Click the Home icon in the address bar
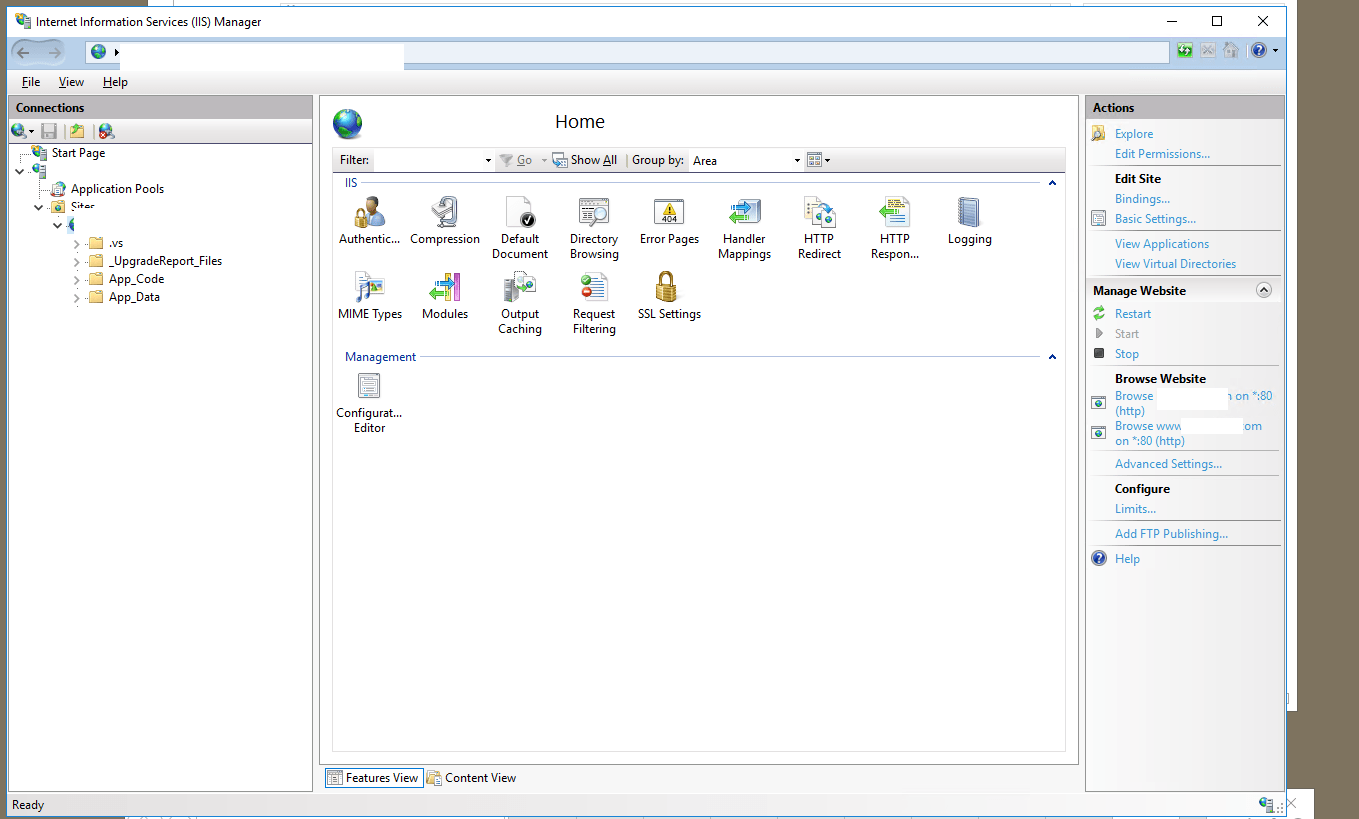The image size is (1359, 819). click(x=1231, y=51)
